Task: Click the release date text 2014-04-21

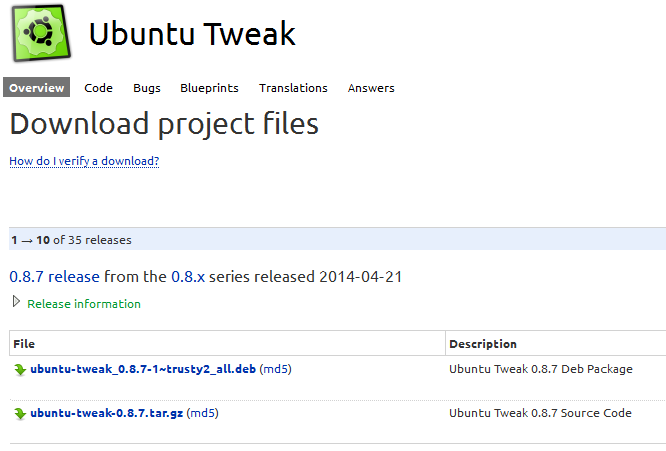Action: [x=361, y=276]
